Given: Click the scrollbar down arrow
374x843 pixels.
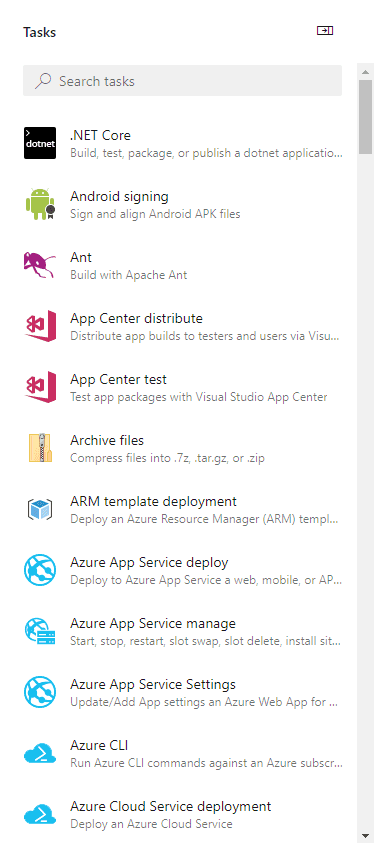Looking at the screenshot, I should (x=366, y=835).
